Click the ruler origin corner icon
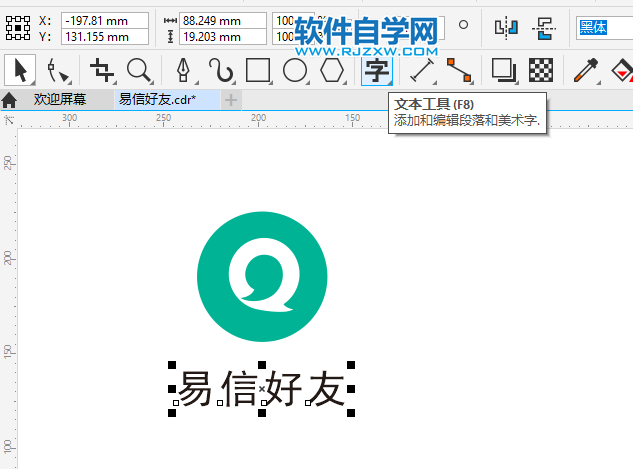This screenshot has width=633, height=469. coord(9,120)
